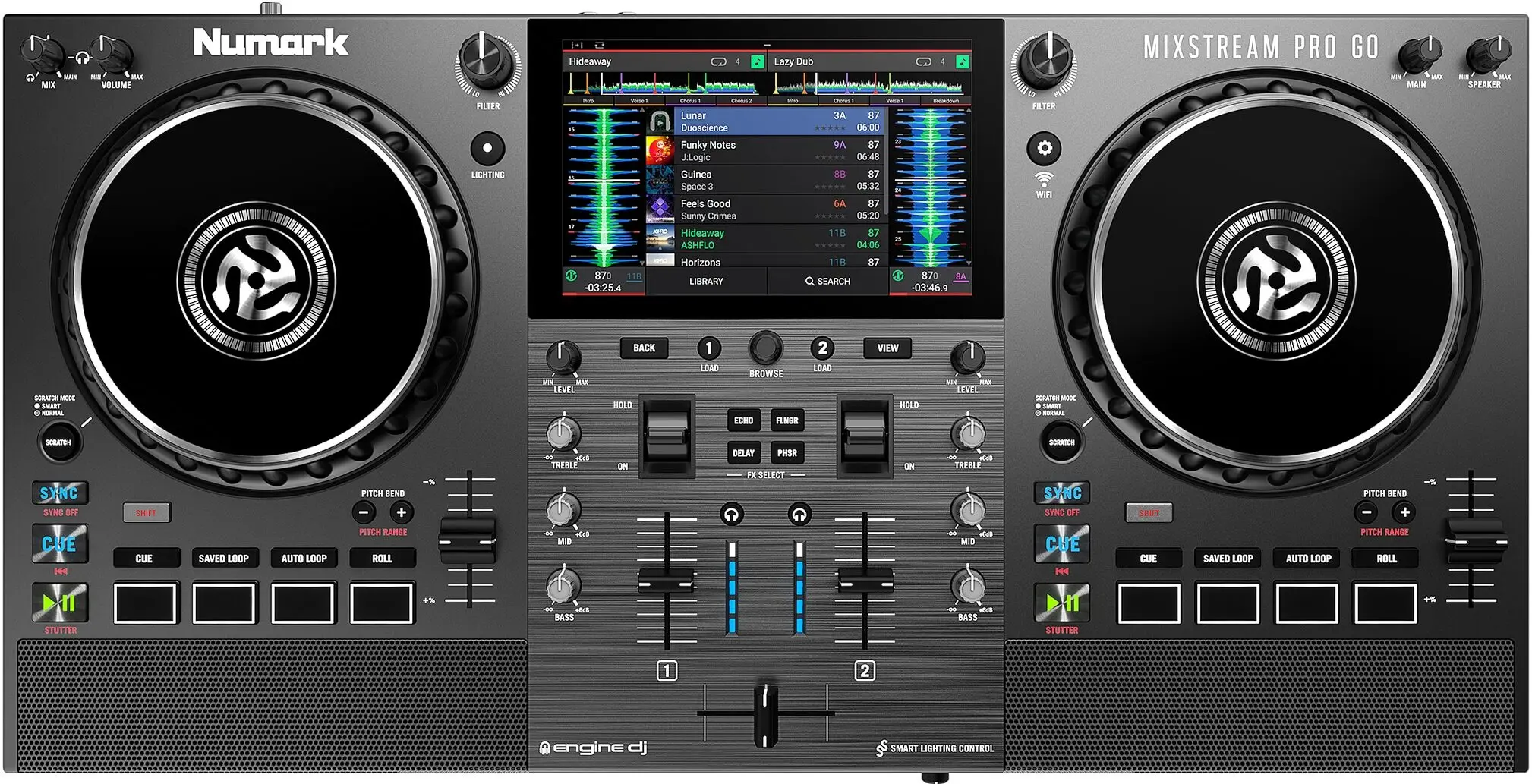This screenshot has width=1532, height=784.
Task: Switch to the LIBRARY tab
Action: [705, 282]
